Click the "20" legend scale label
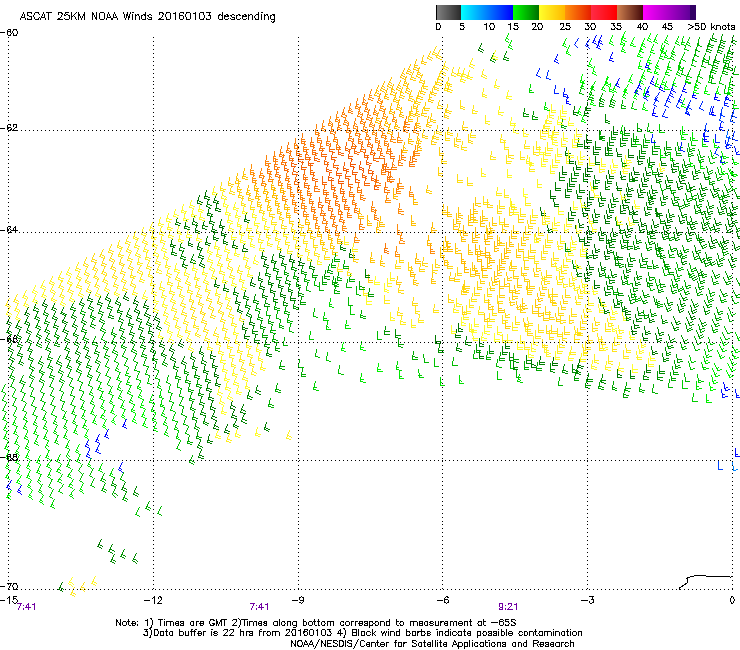Viewport: 740px width, 650px height. tap(537, 27)
